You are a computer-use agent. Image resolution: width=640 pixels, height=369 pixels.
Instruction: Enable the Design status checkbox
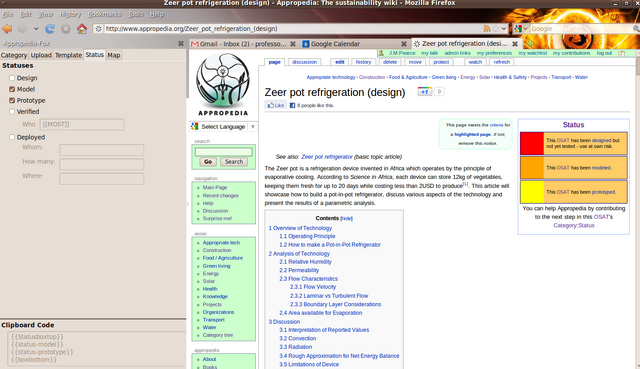(12, 78)
